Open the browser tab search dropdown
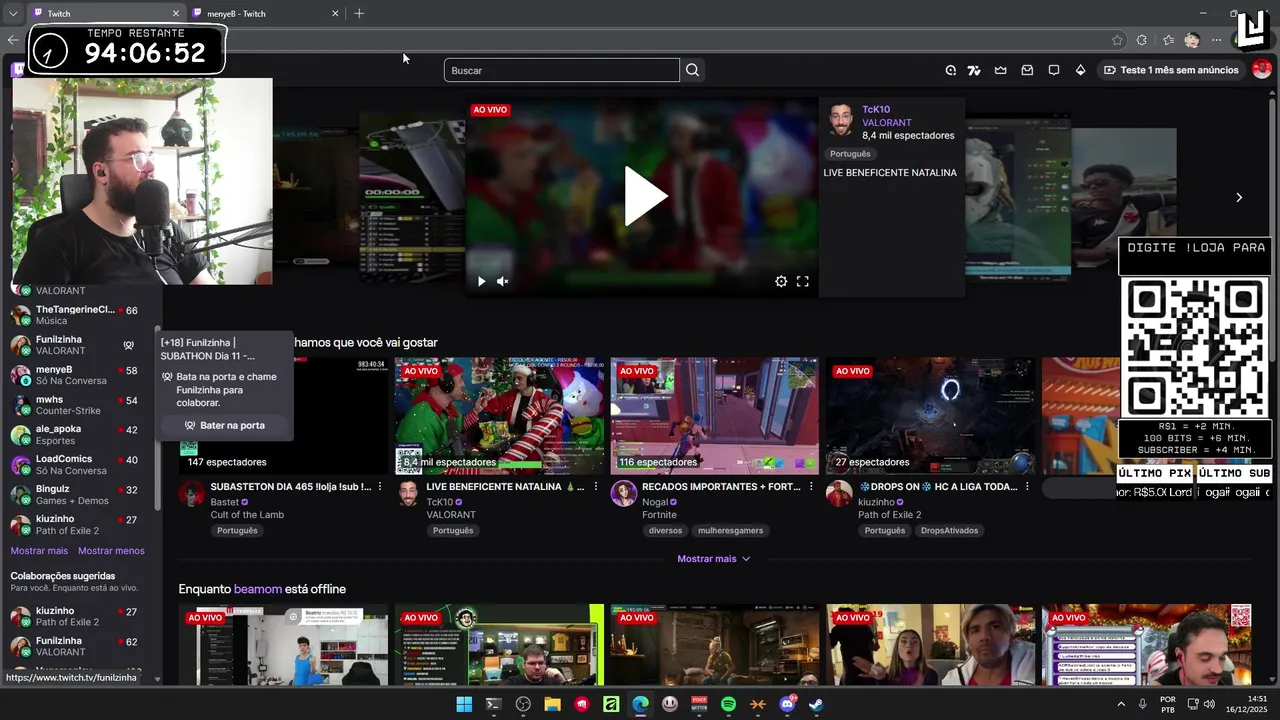Screen dimensions: 1280x720 (13, 14)
